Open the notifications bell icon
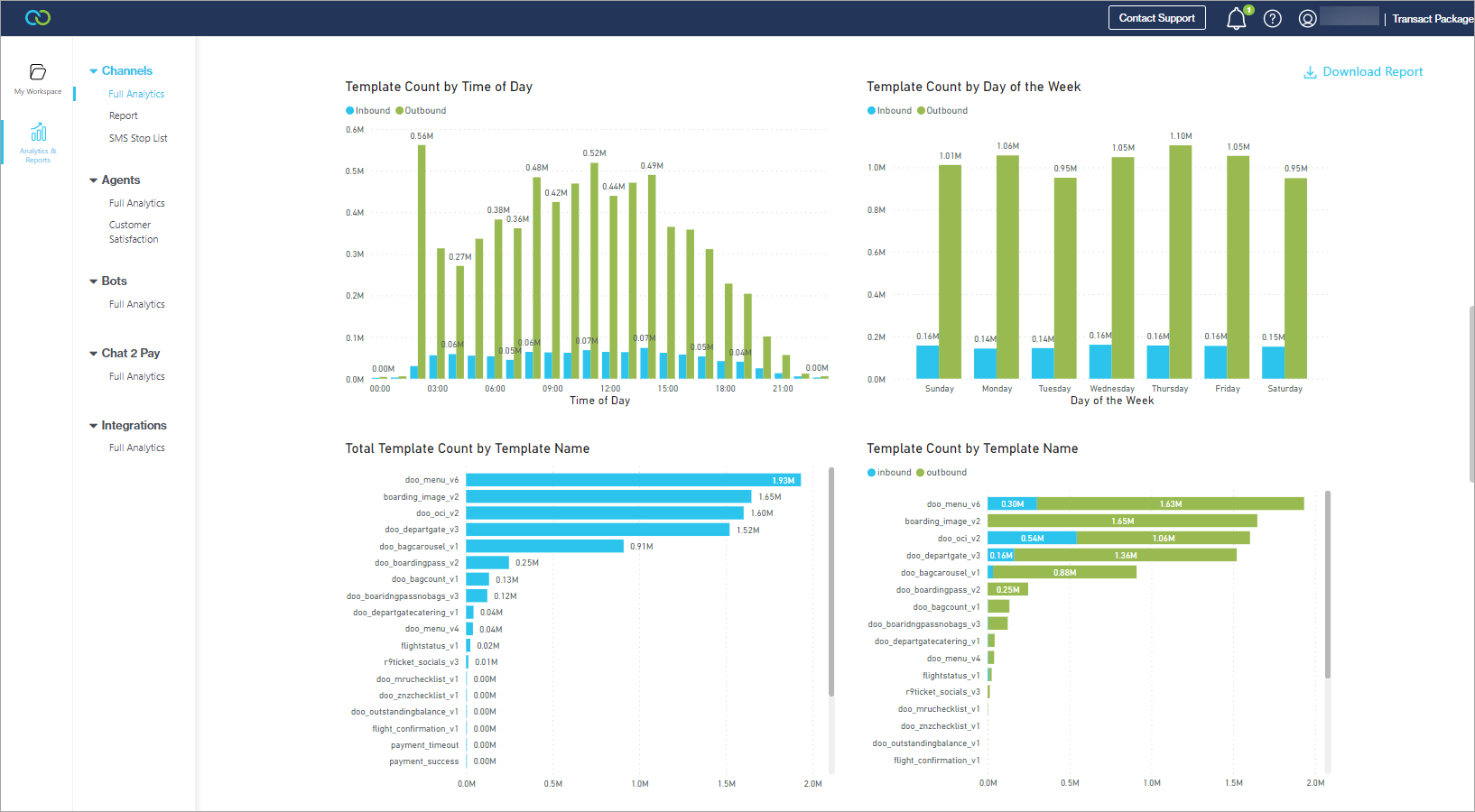Screen dimensions: 1475x812 tap(1237, 18)
